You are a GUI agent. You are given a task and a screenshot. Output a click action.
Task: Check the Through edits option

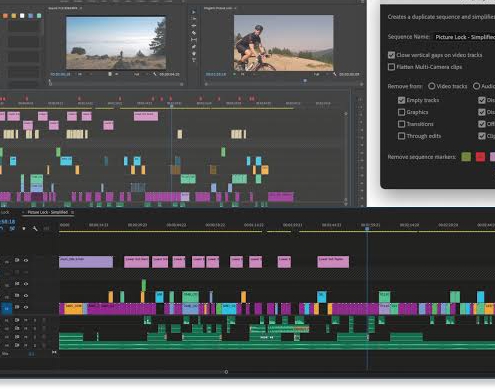point(401,136)
